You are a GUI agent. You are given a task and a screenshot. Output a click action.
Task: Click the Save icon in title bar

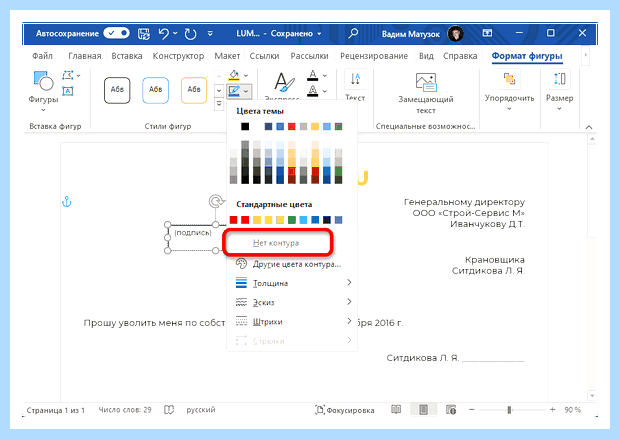144,34
